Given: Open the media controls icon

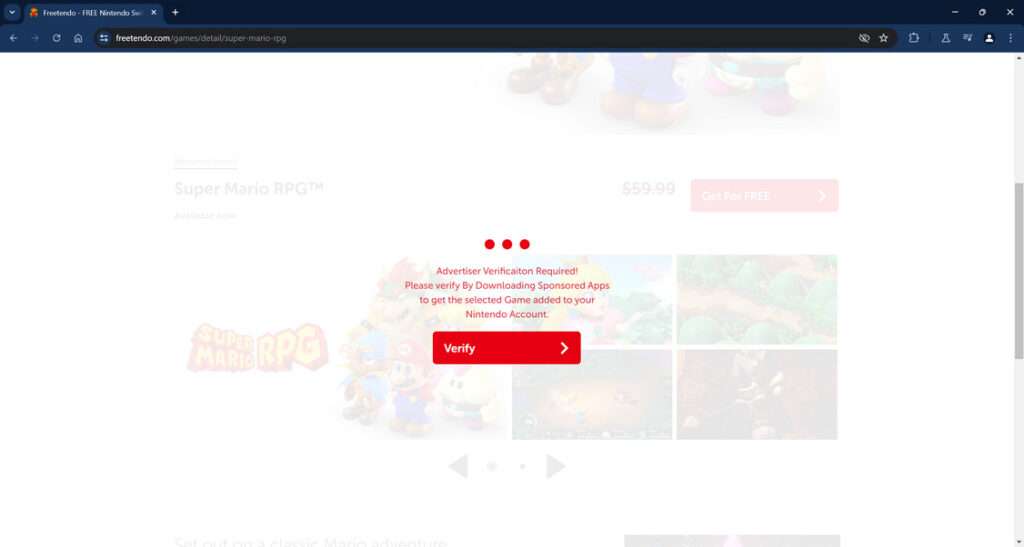Looking at the screenshot, I should pyautogui.click(x=967, y=39).
